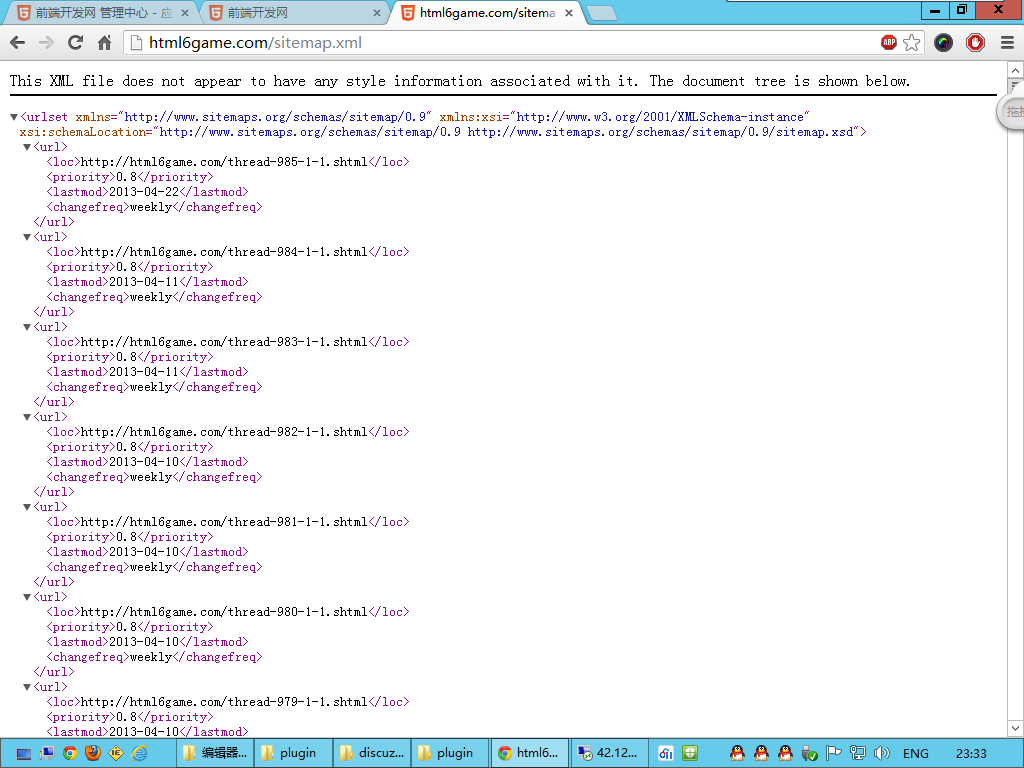Bookmark this page with the star

[x=912, y=42]
